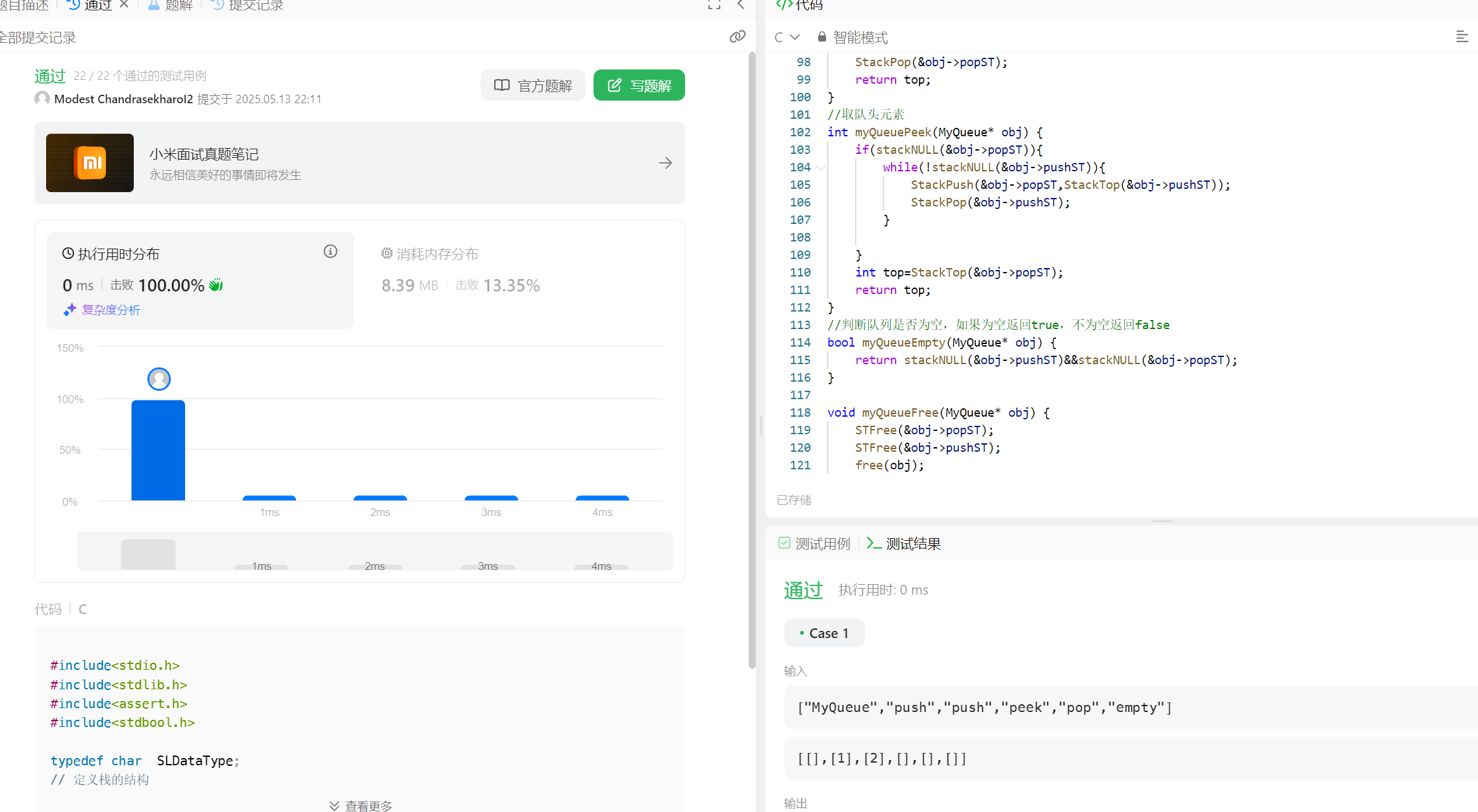Switch to the 提交记录 tab
This screenshot has height=812, width=1478.
pyautogui.click(x=248, y=6)
